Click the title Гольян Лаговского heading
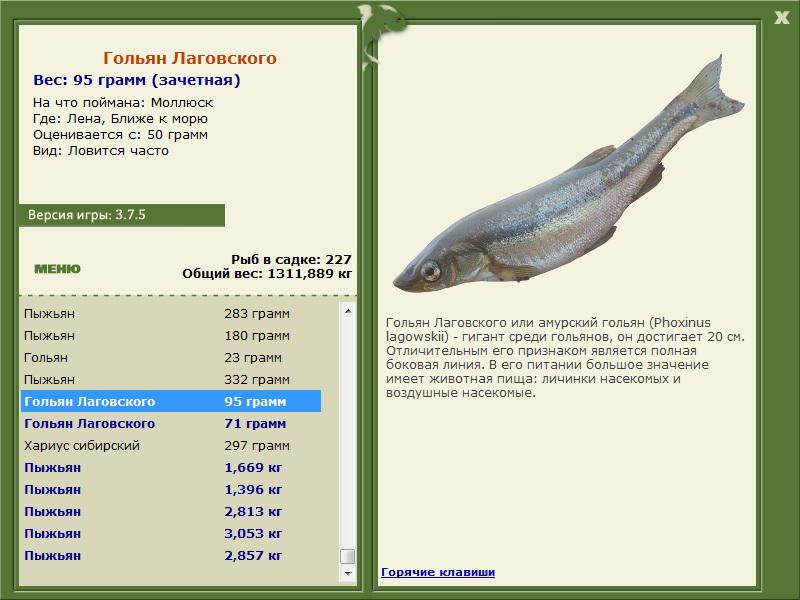 (x=189, y=58)
